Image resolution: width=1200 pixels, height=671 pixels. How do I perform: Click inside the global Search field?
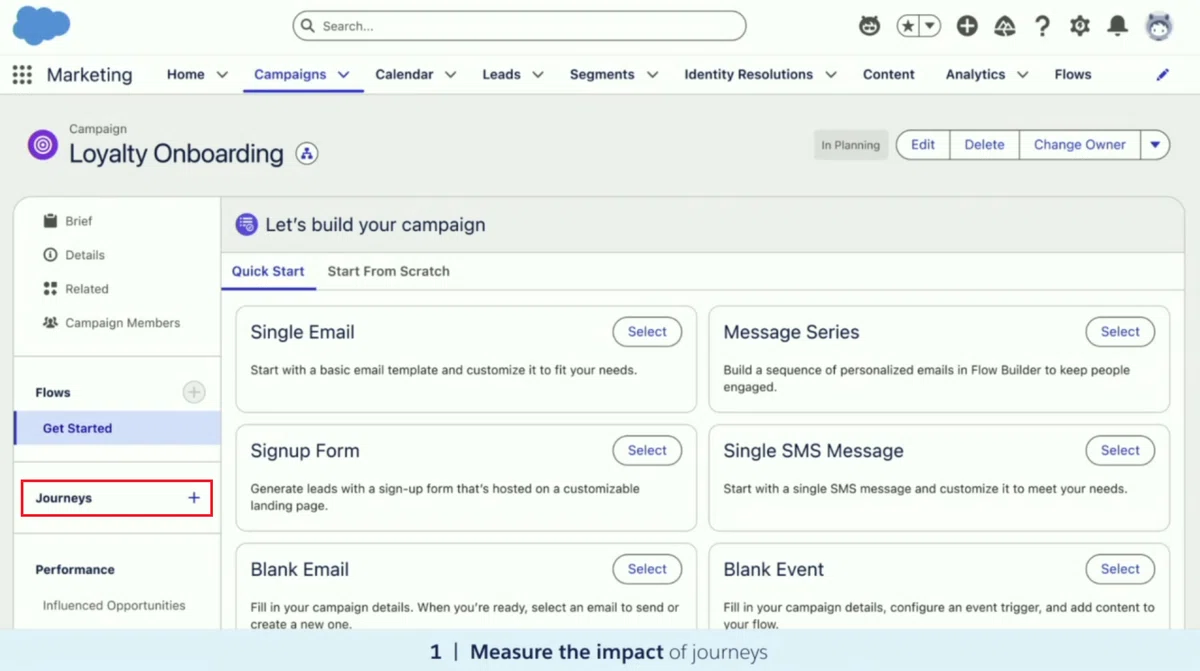point(519,26)
